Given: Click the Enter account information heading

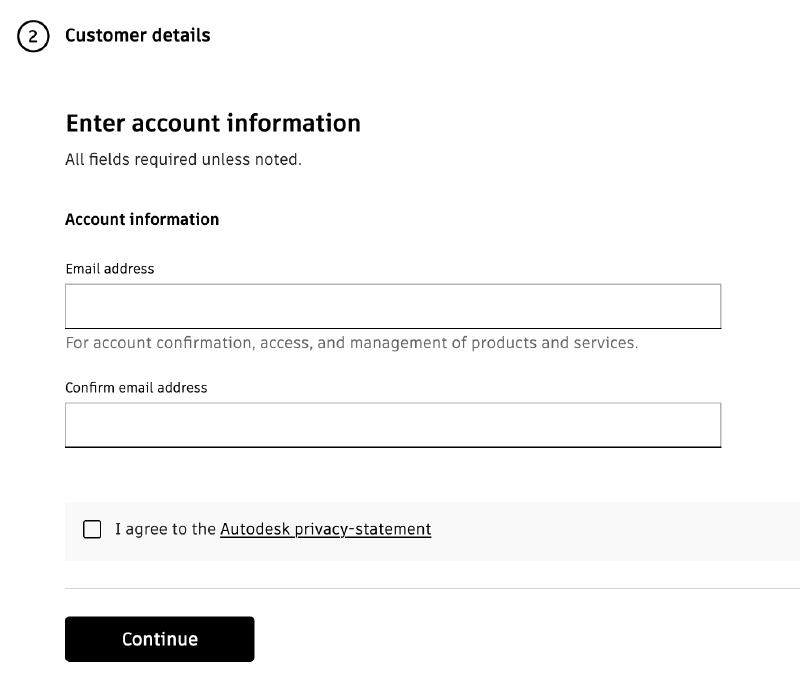Looking at the screenshot, I should pos(213,123).
